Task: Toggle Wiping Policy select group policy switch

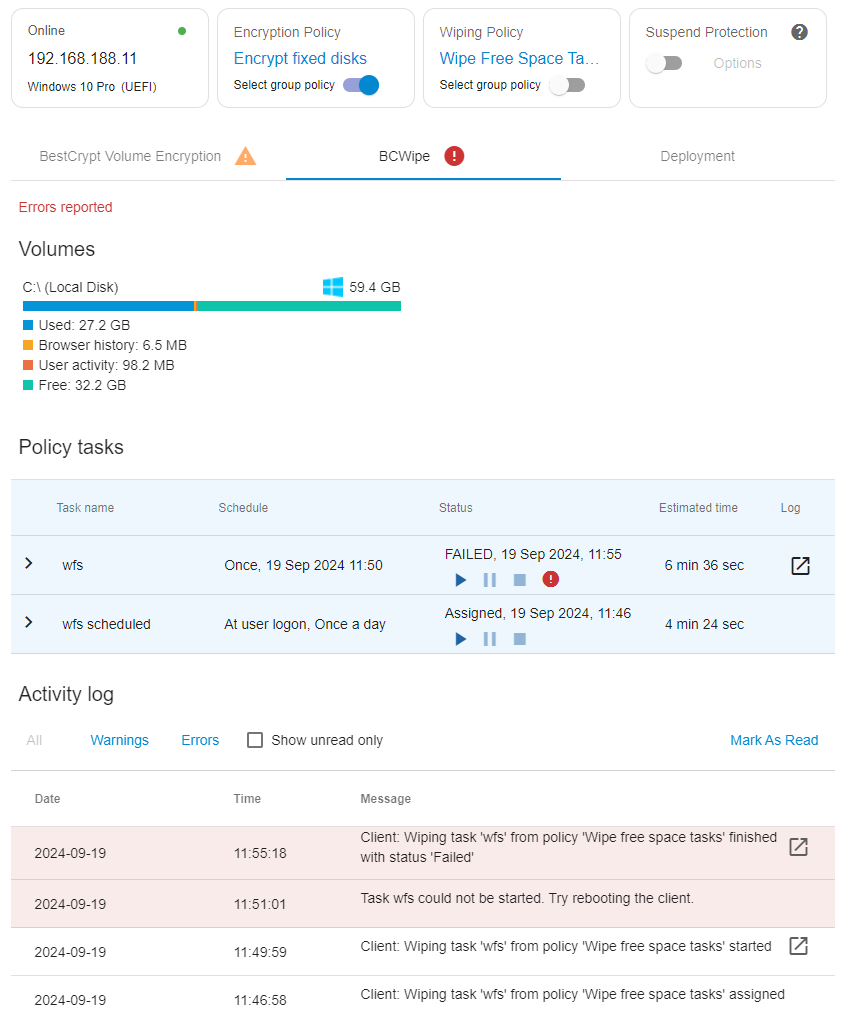Action: (567, 85)
